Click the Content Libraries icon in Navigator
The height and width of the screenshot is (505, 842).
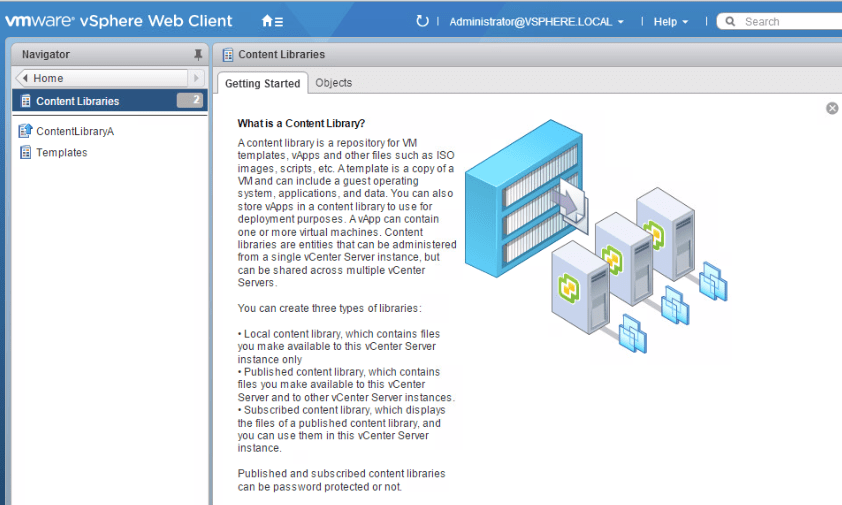click(26, 101)
